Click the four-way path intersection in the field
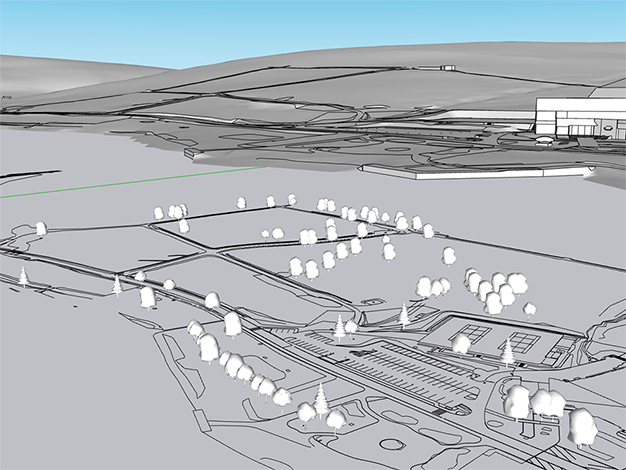The image size is (626, 470). coord(212,251)
